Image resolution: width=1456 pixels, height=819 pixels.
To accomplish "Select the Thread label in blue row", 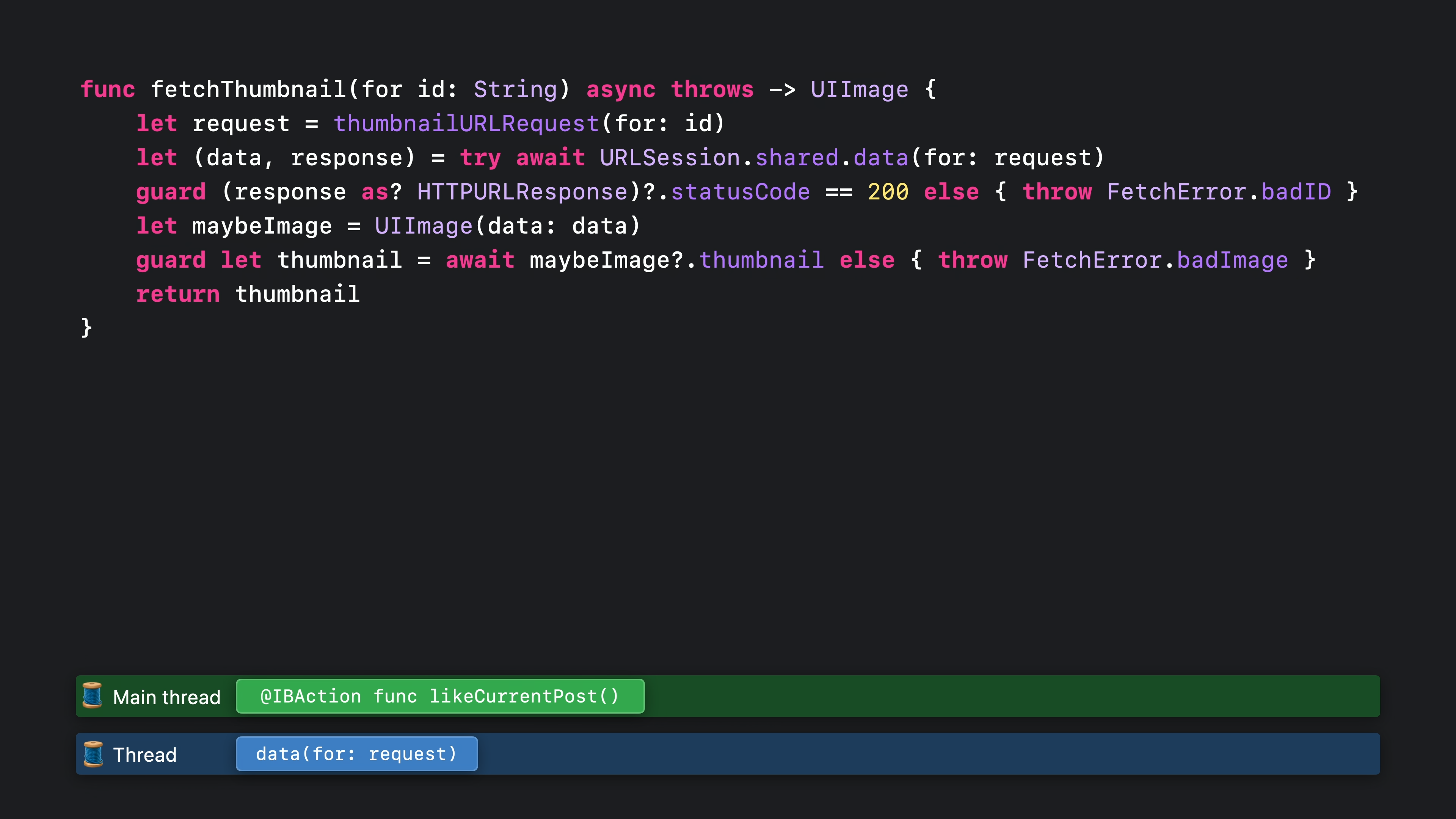I will click(x=145, y=755).
